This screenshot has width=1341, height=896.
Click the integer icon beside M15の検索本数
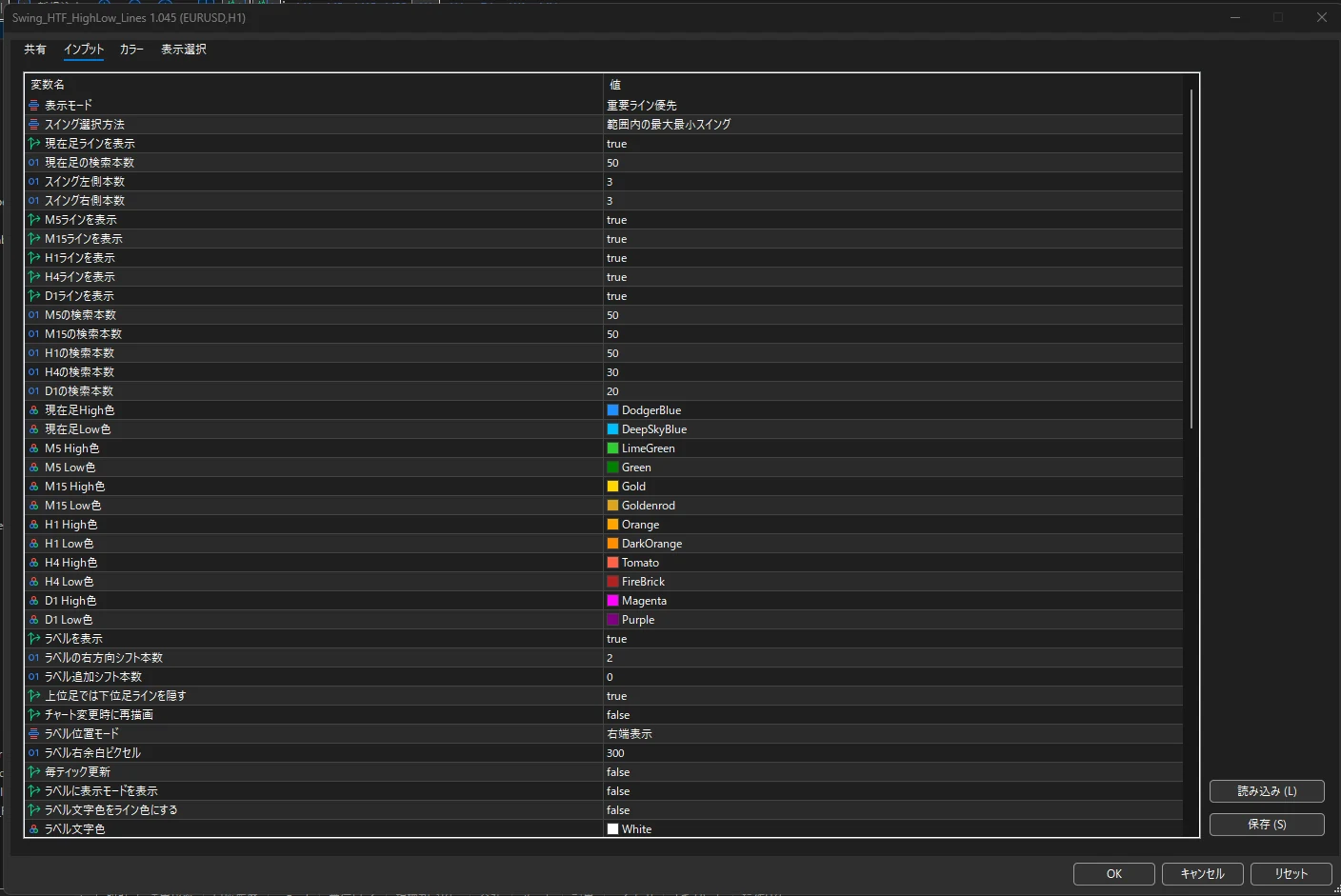point(34,334)
